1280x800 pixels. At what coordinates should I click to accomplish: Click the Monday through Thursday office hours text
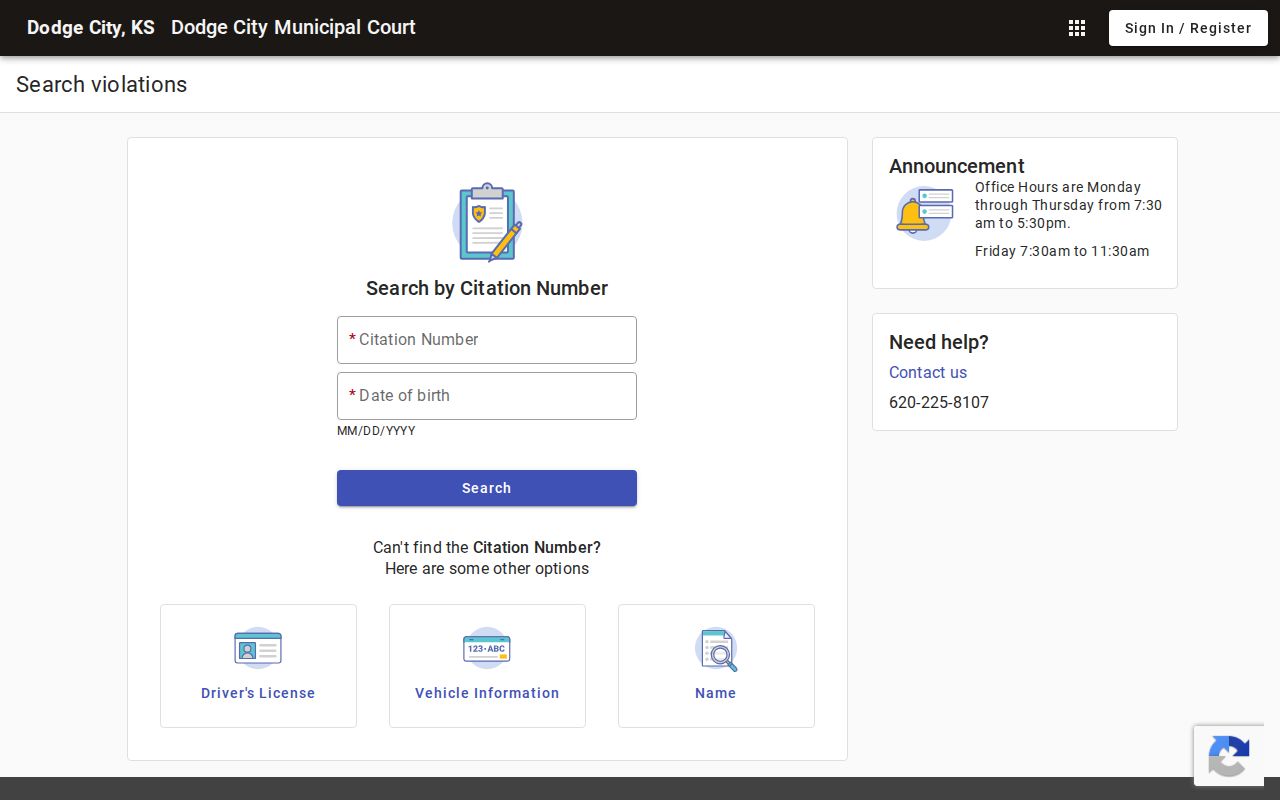[x=1068, y=205]
